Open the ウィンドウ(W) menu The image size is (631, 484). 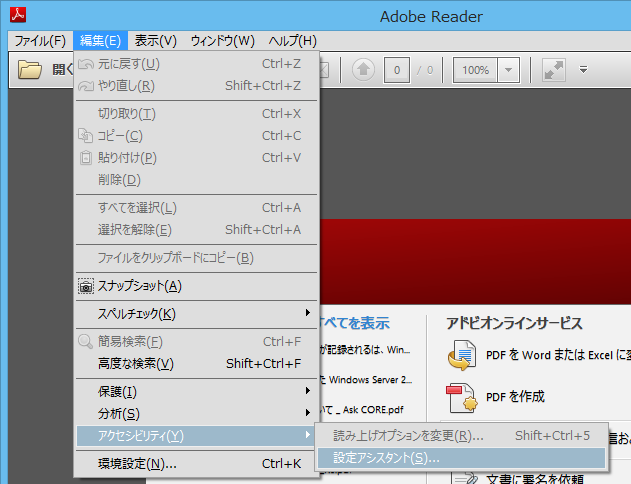(x=223, y=41)
